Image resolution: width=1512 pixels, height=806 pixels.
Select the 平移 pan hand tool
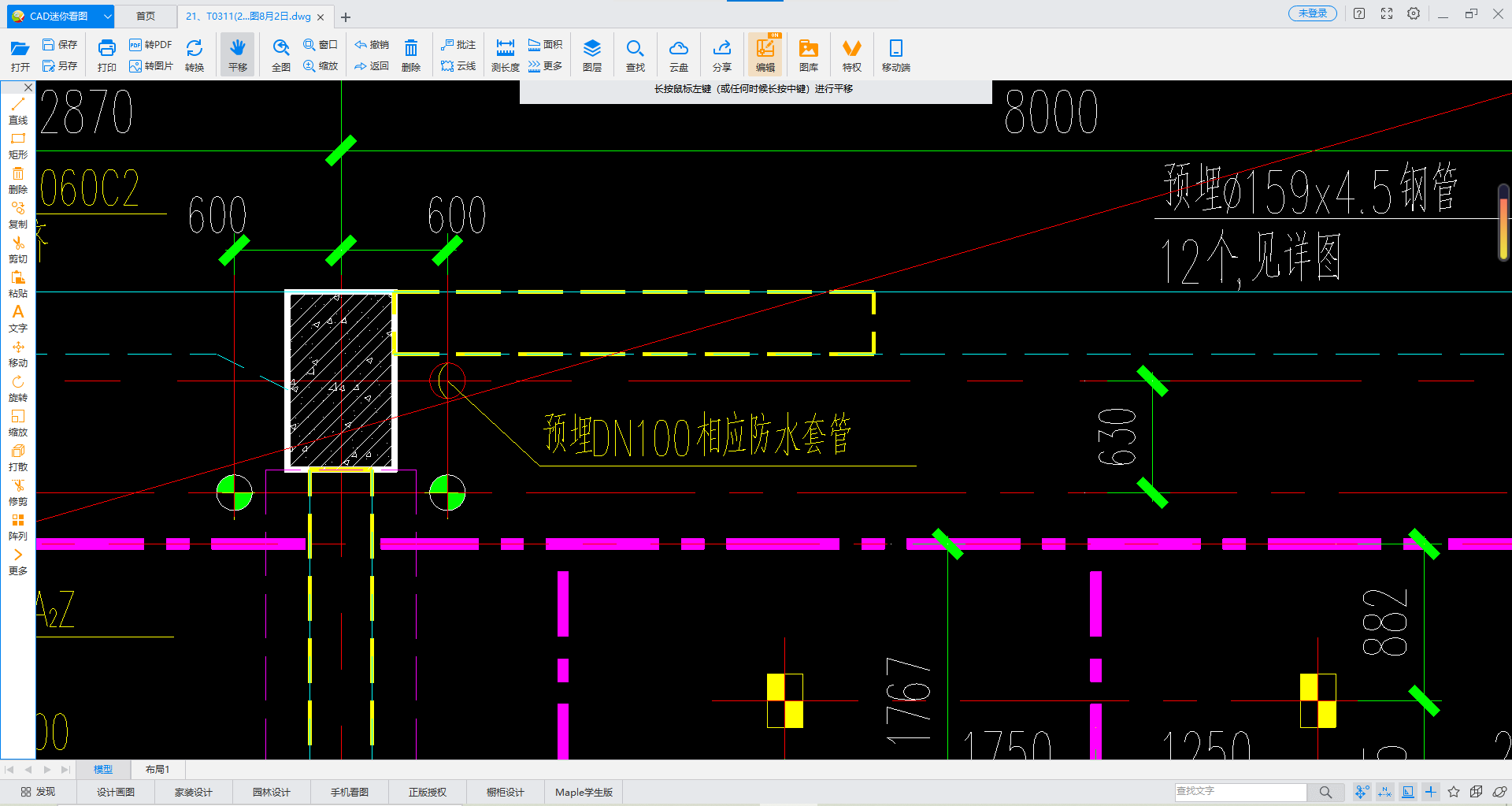(x=238, y=55)
